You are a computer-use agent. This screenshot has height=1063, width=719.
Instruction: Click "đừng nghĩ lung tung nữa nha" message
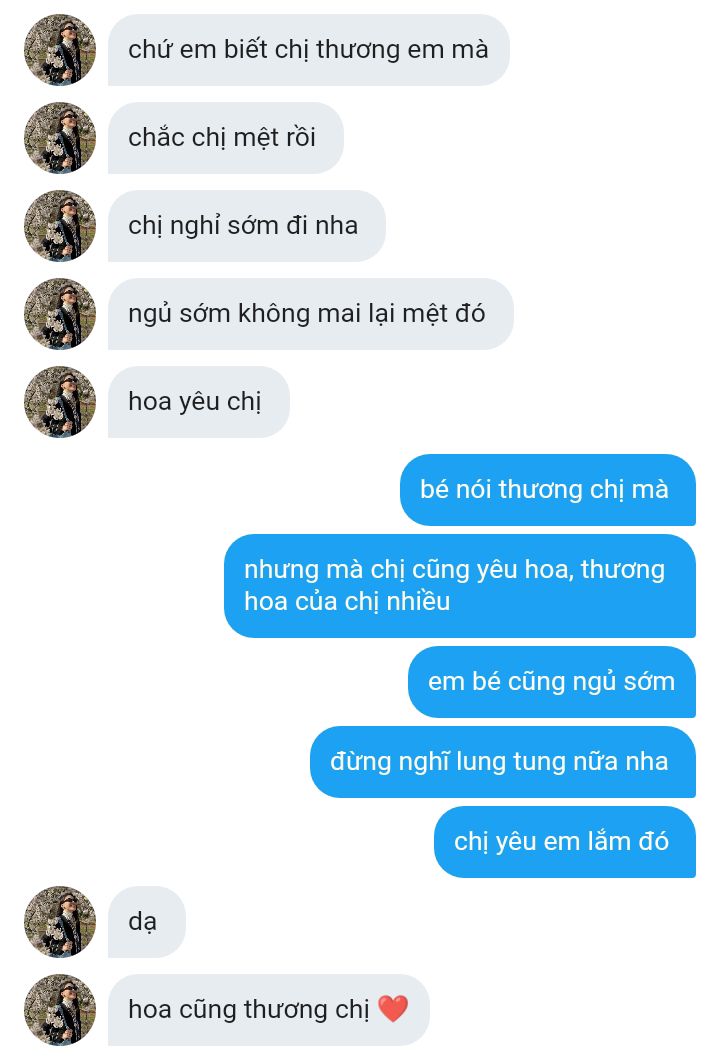click(503, 762)
